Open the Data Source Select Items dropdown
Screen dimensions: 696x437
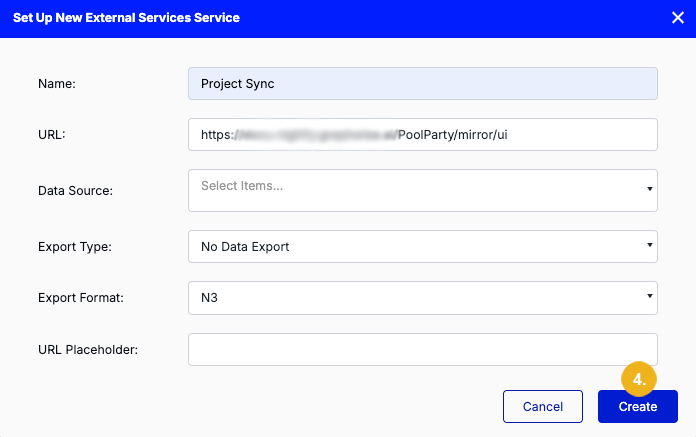point(423,190)
